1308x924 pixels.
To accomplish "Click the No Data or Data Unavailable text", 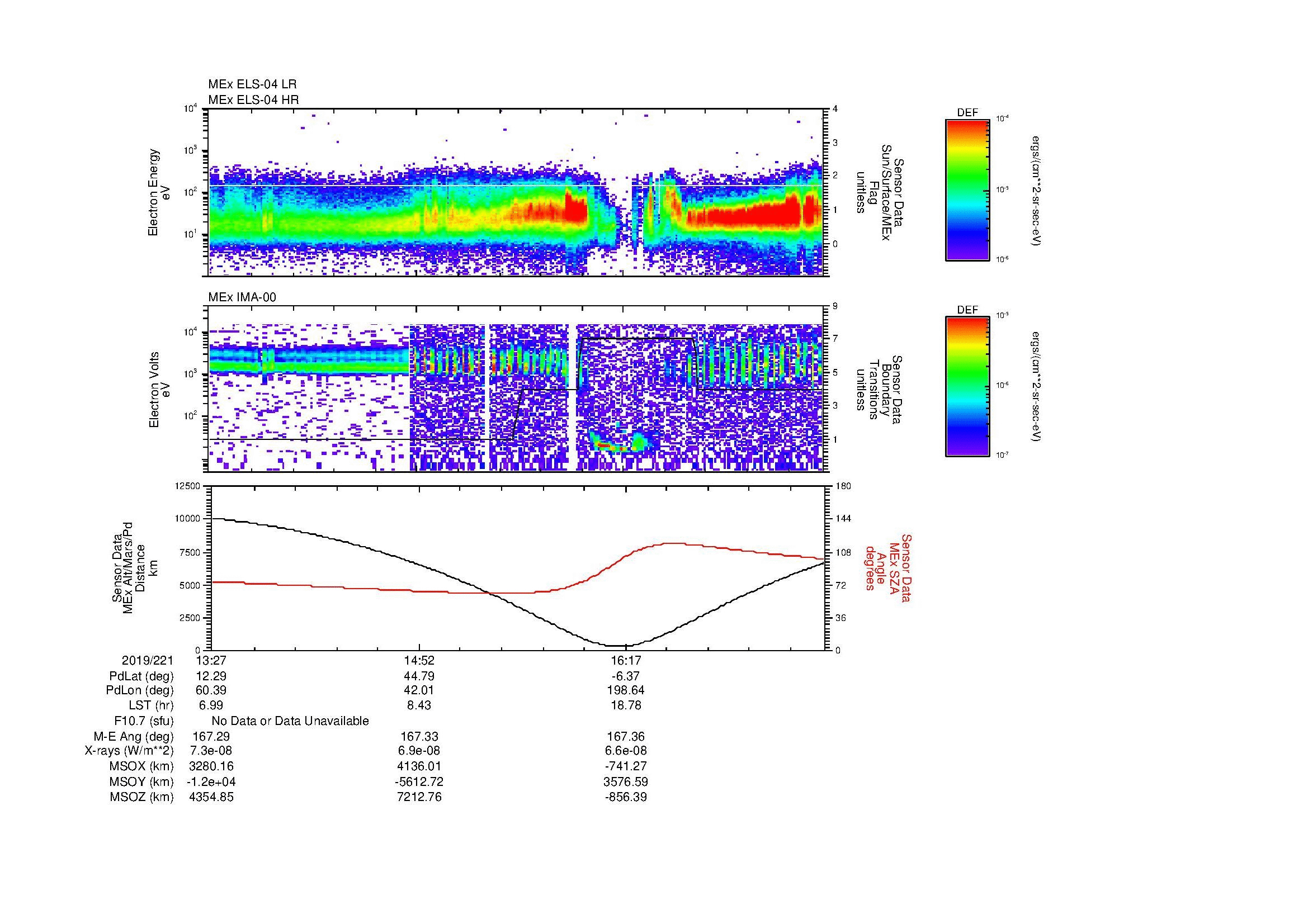I will (x=290, y=721).
